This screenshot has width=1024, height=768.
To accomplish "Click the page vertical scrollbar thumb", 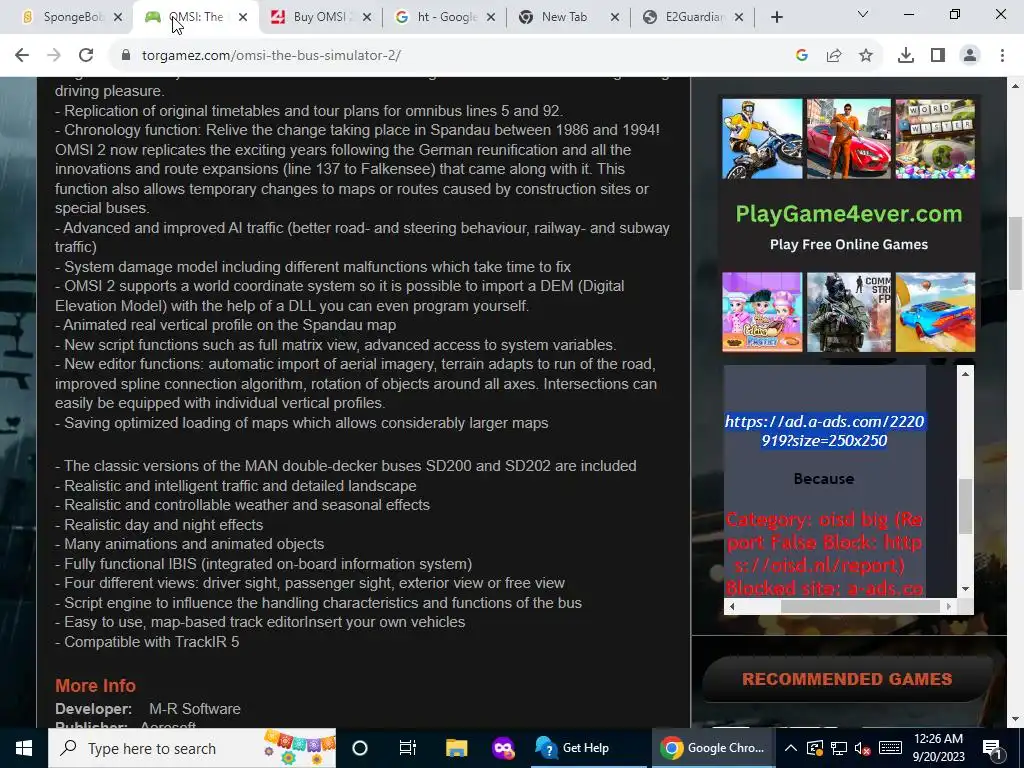I will click(1015, 253).
